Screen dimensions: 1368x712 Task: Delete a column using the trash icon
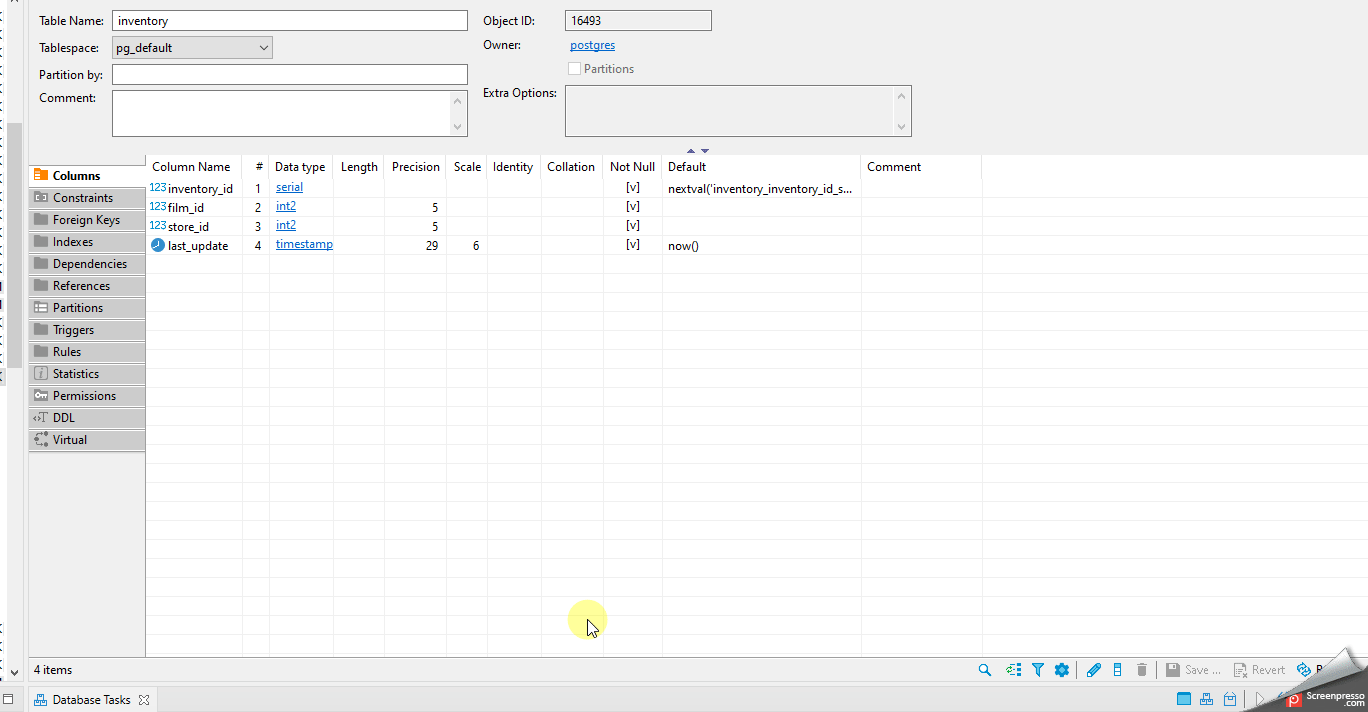1141,669
